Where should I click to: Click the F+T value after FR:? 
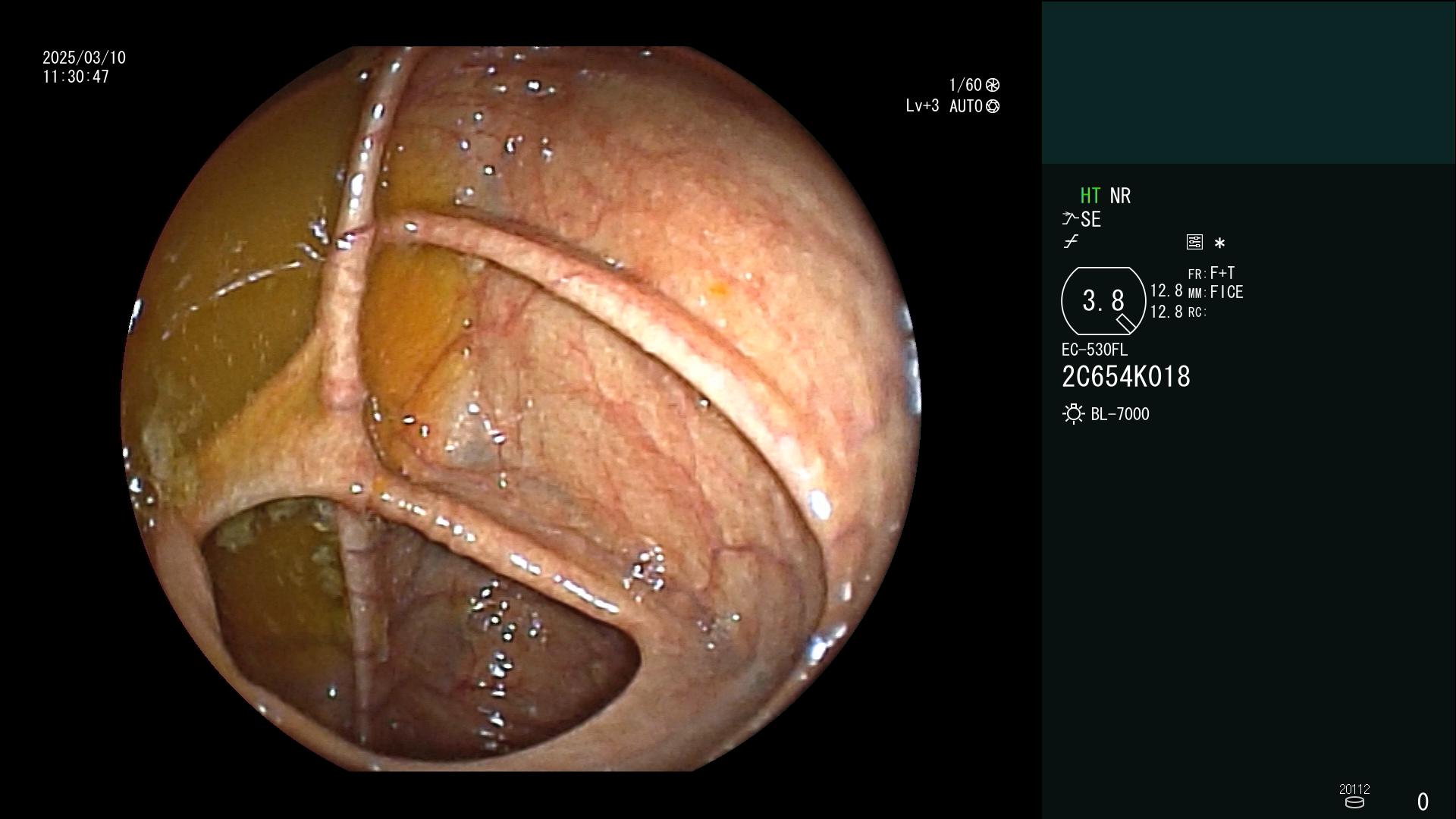1222,272
